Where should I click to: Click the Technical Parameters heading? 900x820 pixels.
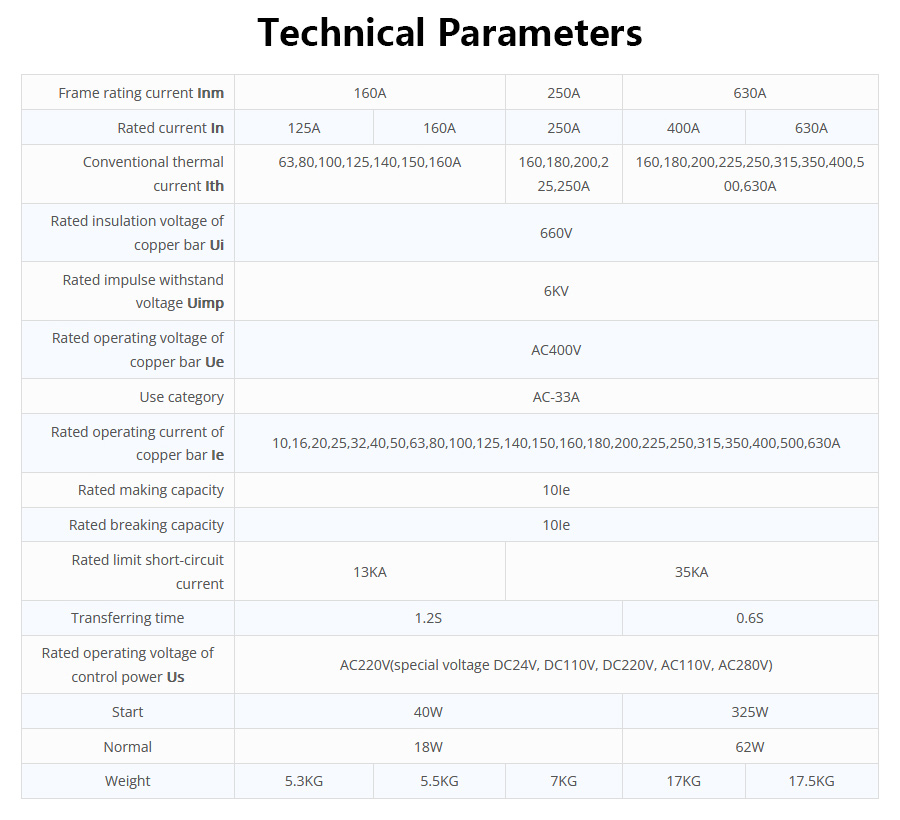450,33
